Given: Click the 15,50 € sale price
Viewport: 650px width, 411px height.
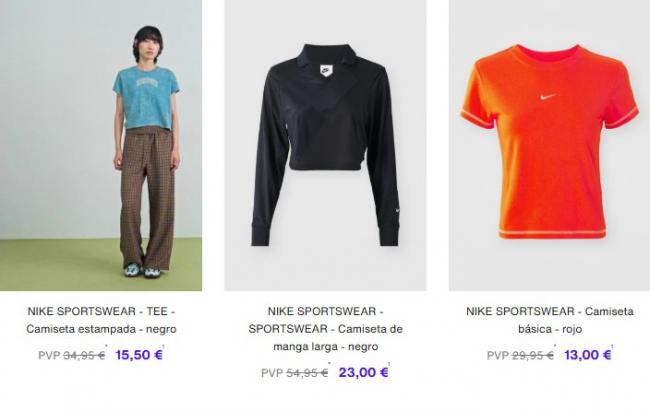Looking at the screenshot, I should click(139, 355).
